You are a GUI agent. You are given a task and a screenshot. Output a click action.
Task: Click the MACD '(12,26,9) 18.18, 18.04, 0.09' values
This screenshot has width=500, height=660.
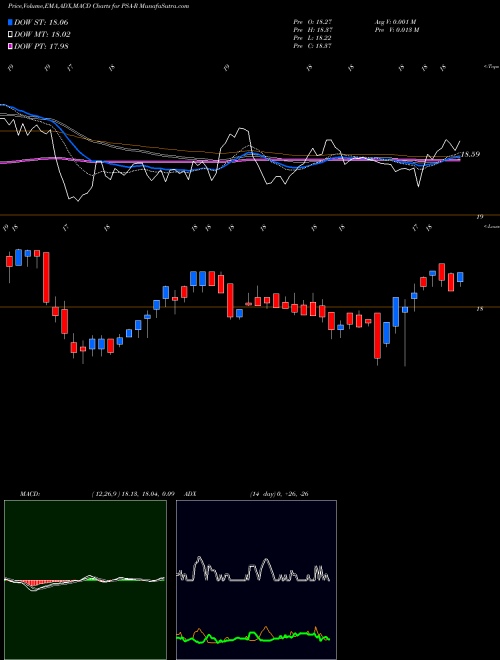pyautogui.click(x=133, y=494)
